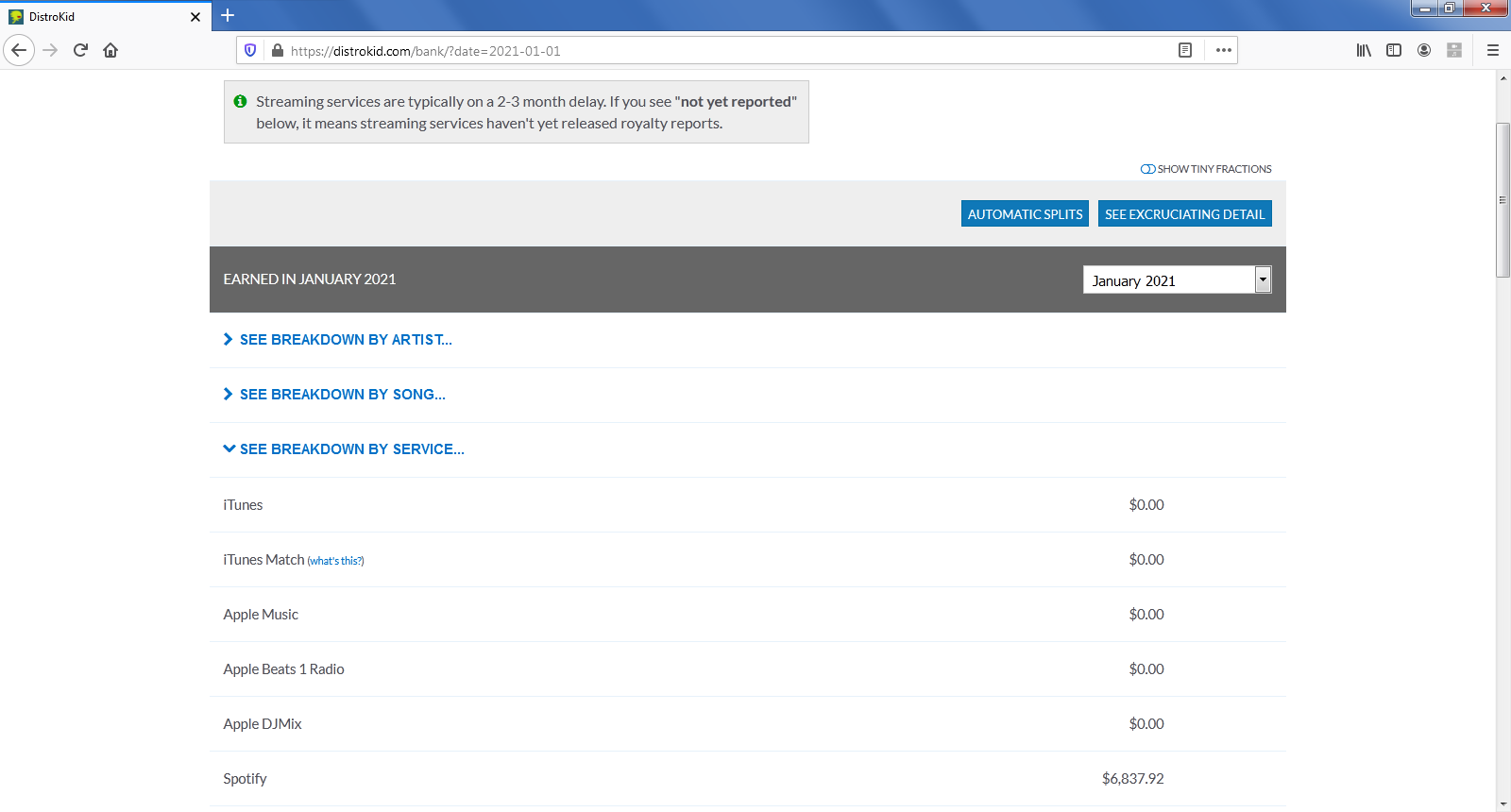Reload the current page

(80, 50)
